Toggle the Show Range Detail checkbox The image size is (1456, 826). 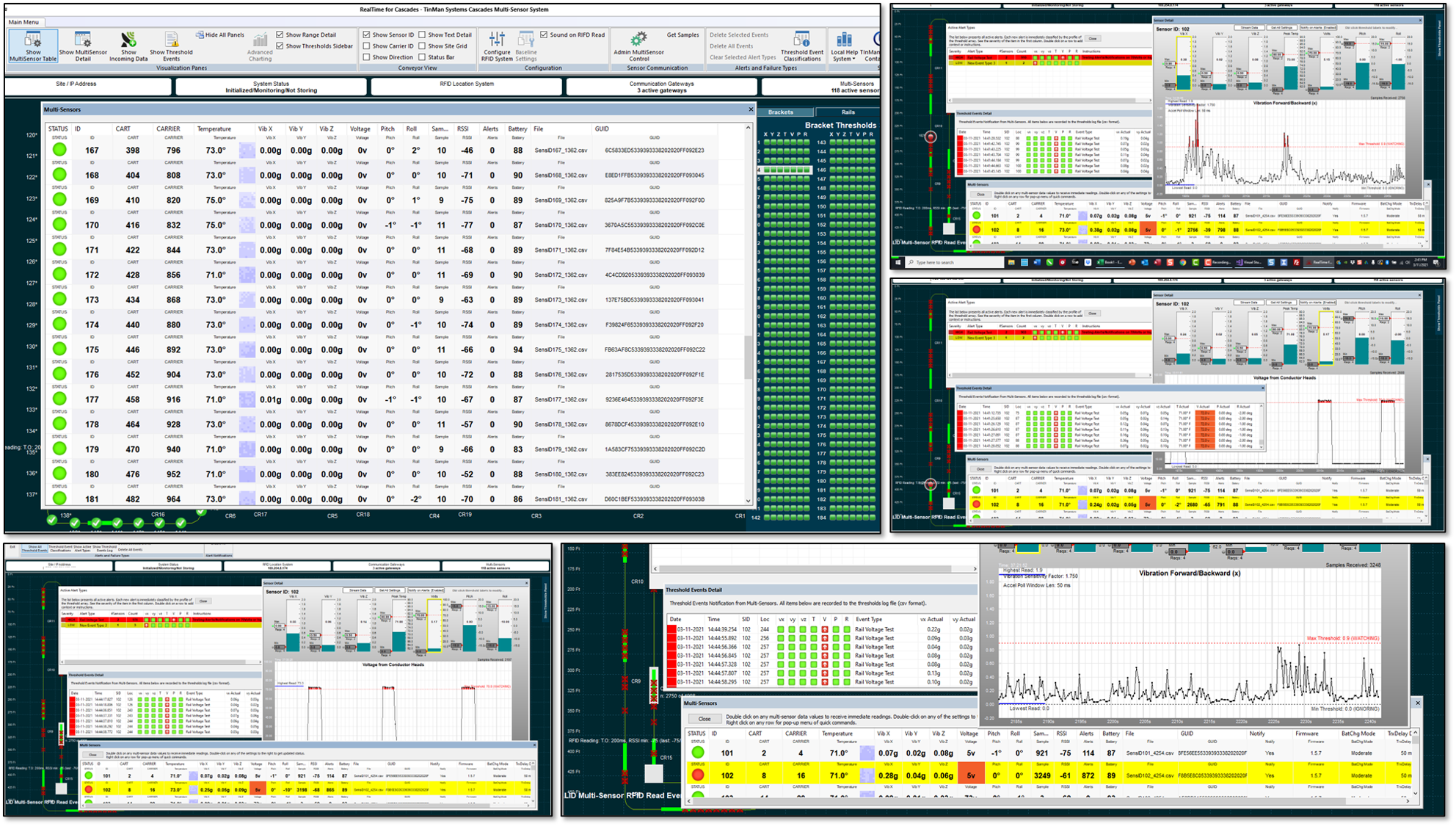coord(280,35)
